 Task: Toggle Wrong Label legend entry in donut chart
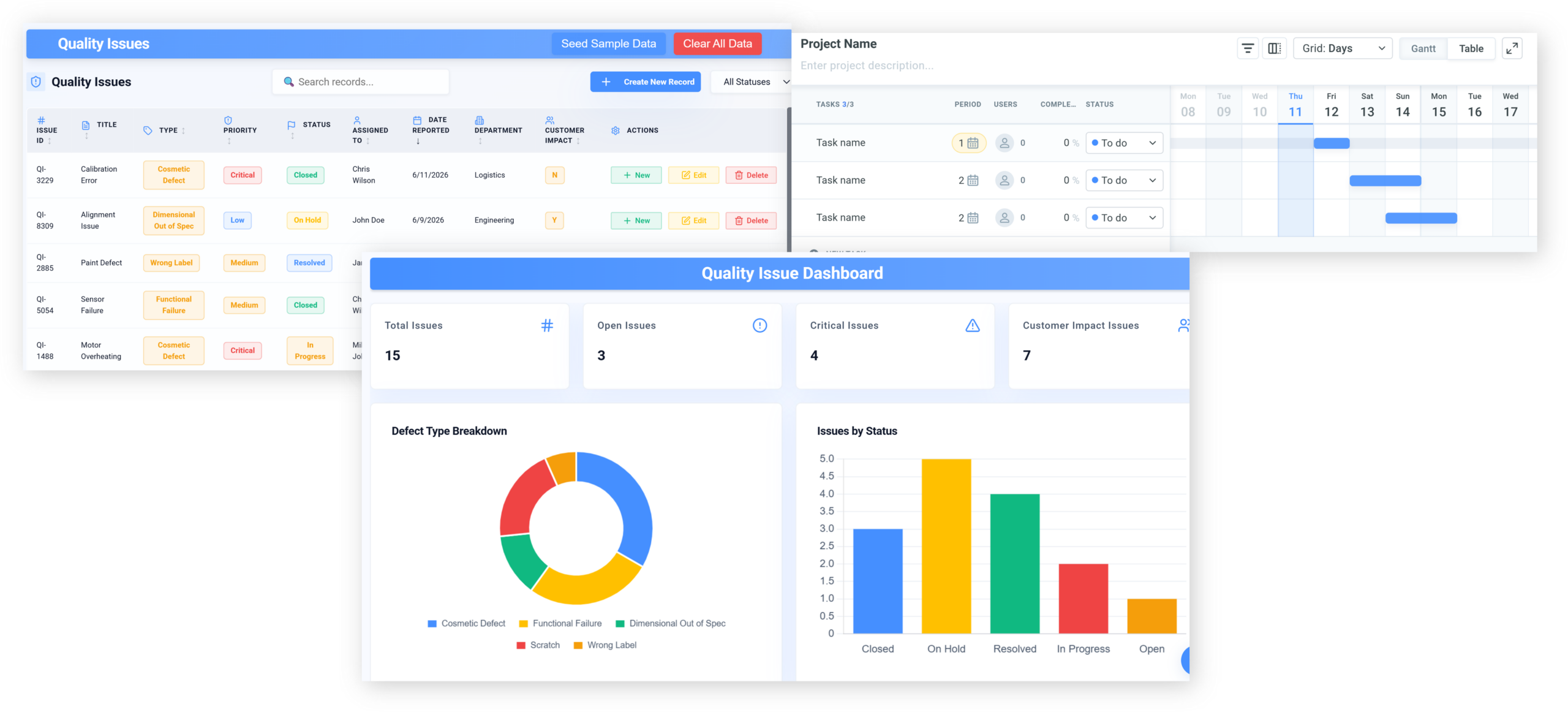pyautogui.click(x=605, y=645)
